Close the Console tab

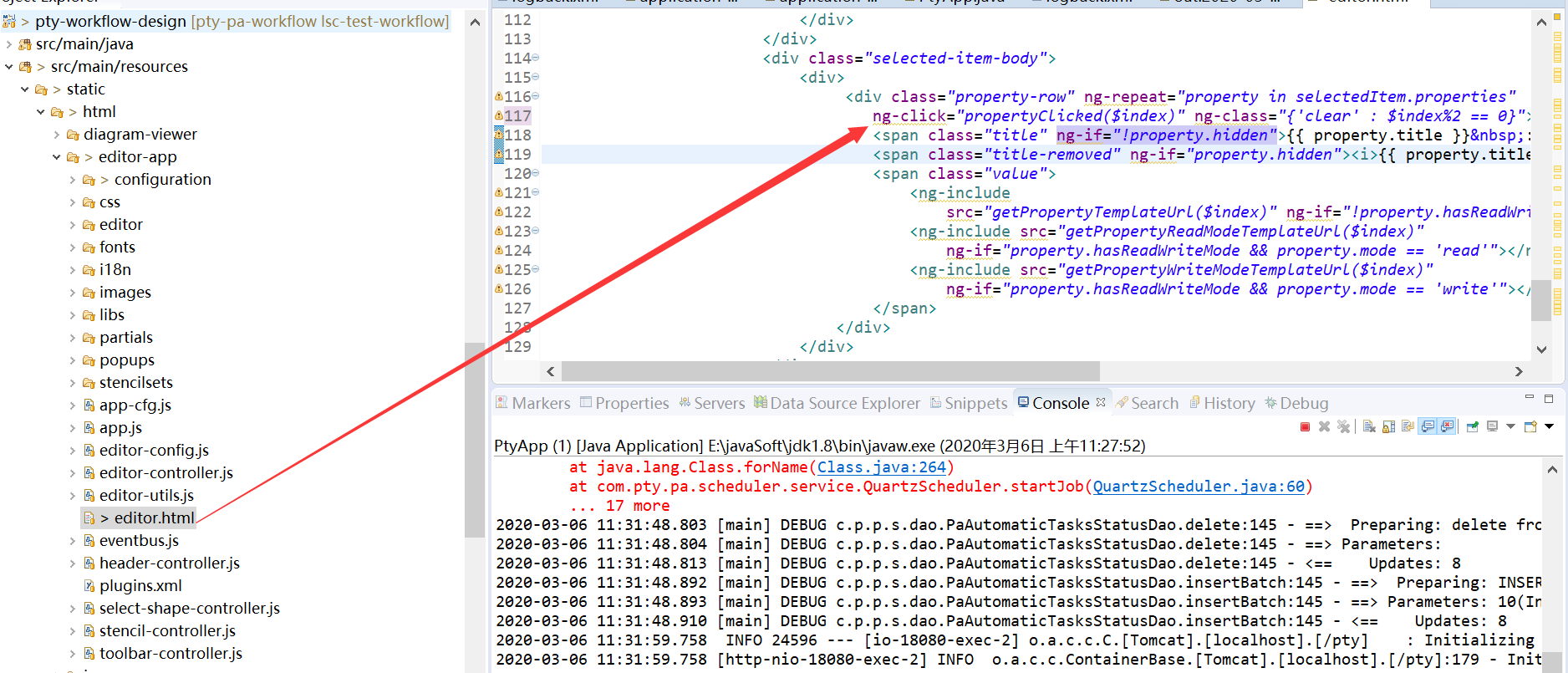click(1101, 403)
